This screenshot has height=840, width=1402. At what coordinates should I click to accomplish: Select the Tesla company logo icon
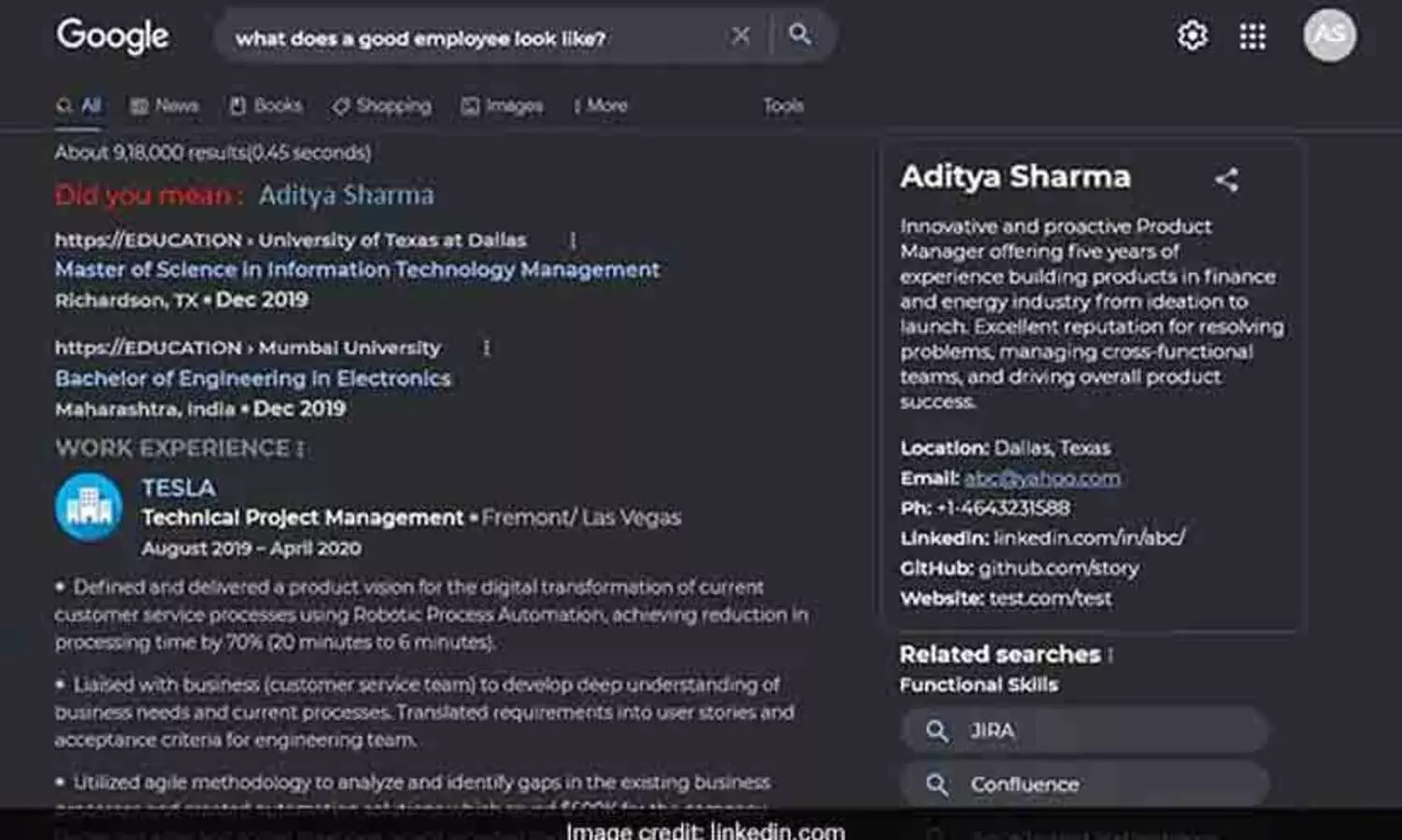[x=88, y=506]
